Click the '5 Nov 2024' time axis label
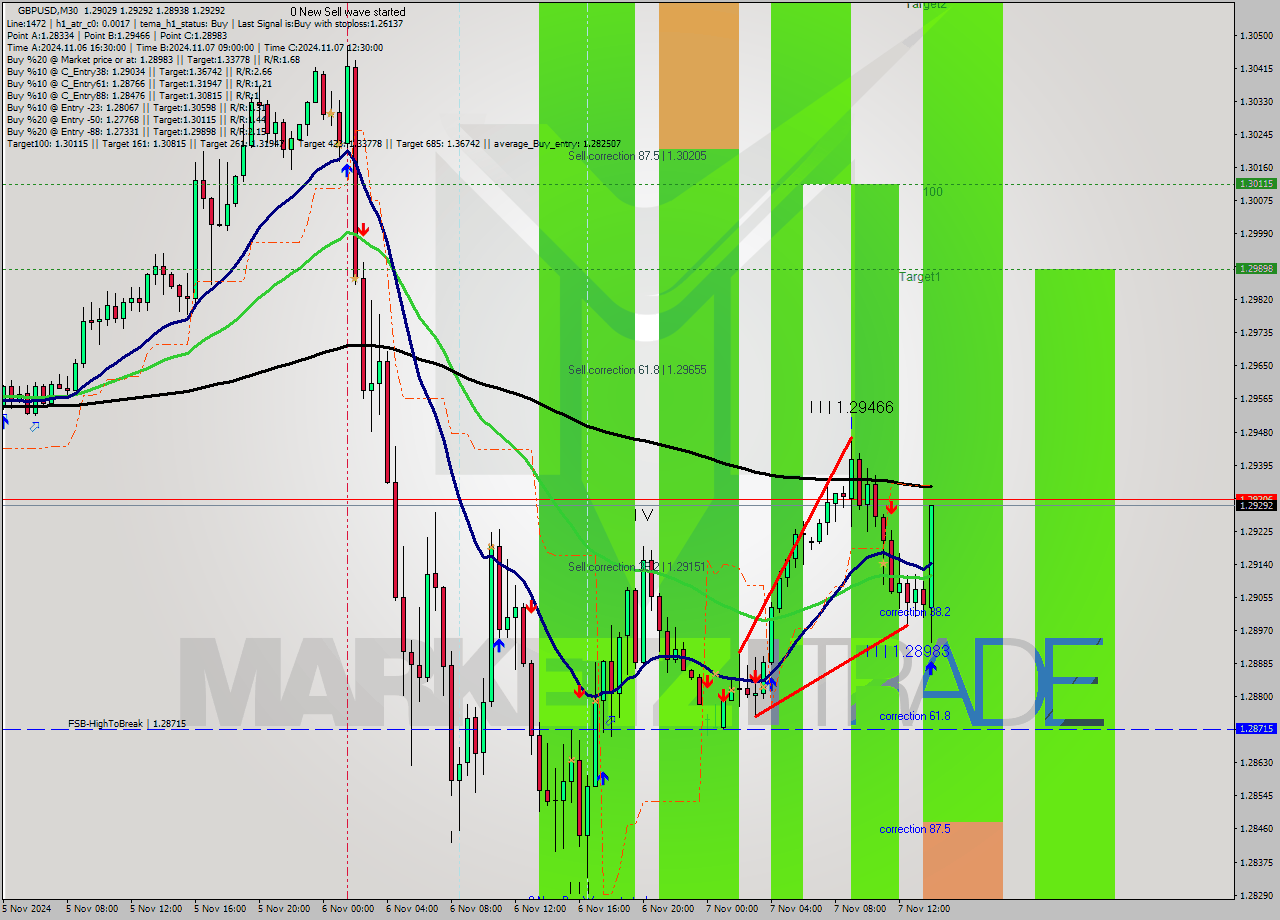 27,909
